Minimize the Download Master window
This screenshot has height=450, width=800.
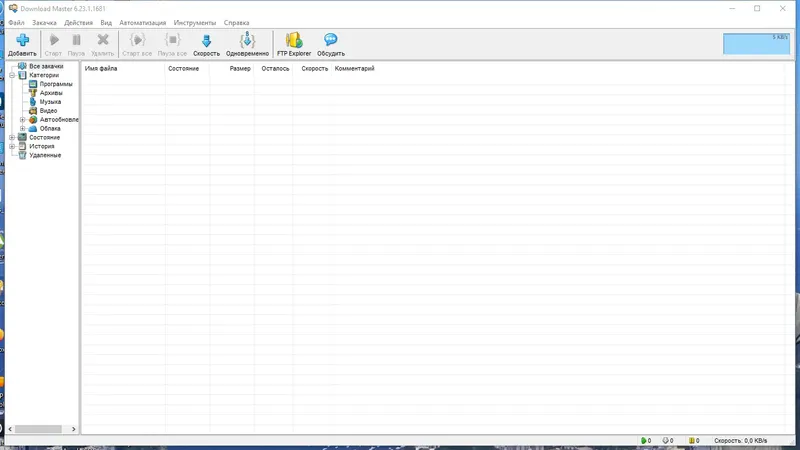(x=732, y=9)
